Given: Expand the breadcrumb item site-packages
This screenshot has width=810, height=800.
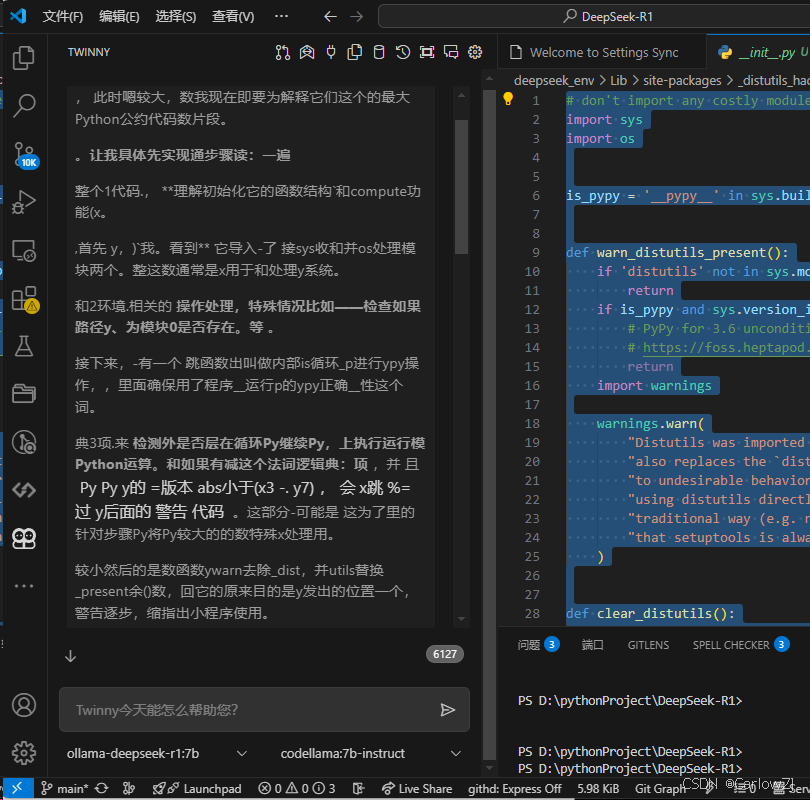Looking at the screenshot, I should click(684, 80).
